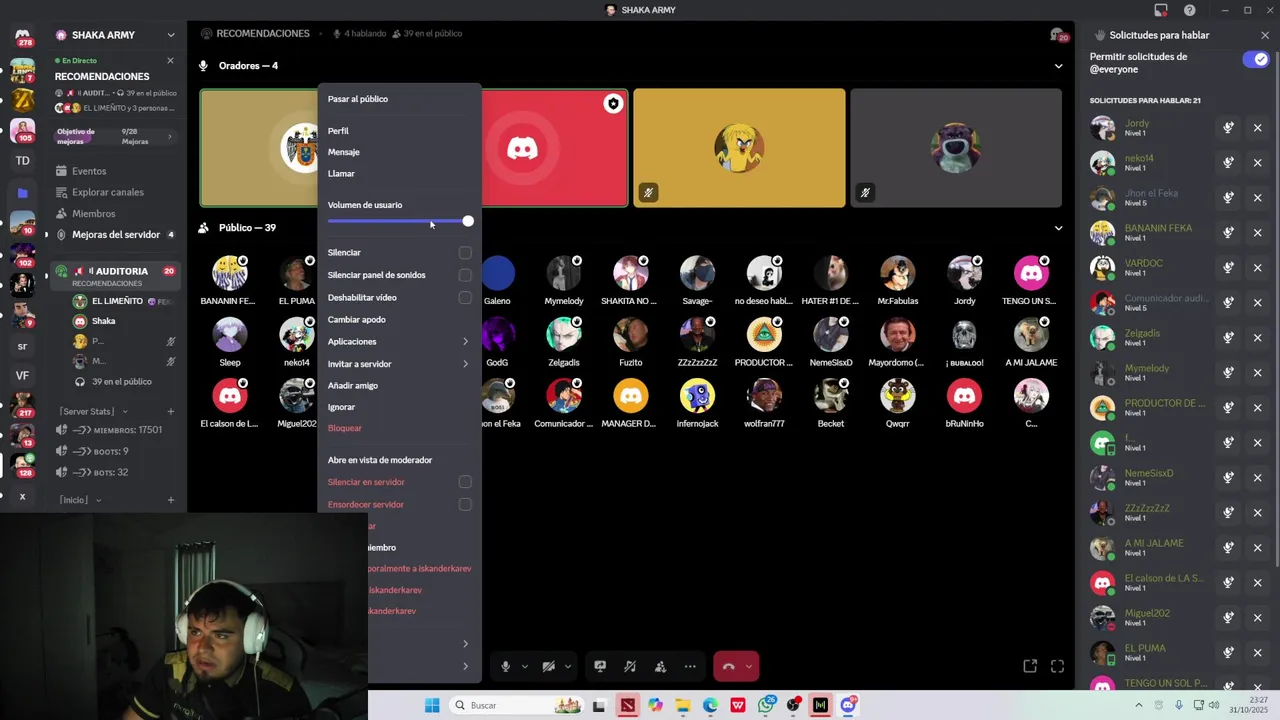Toggle Silenciar panel de sonidos checkbox

pyautogui.click(x=465, y=275)
